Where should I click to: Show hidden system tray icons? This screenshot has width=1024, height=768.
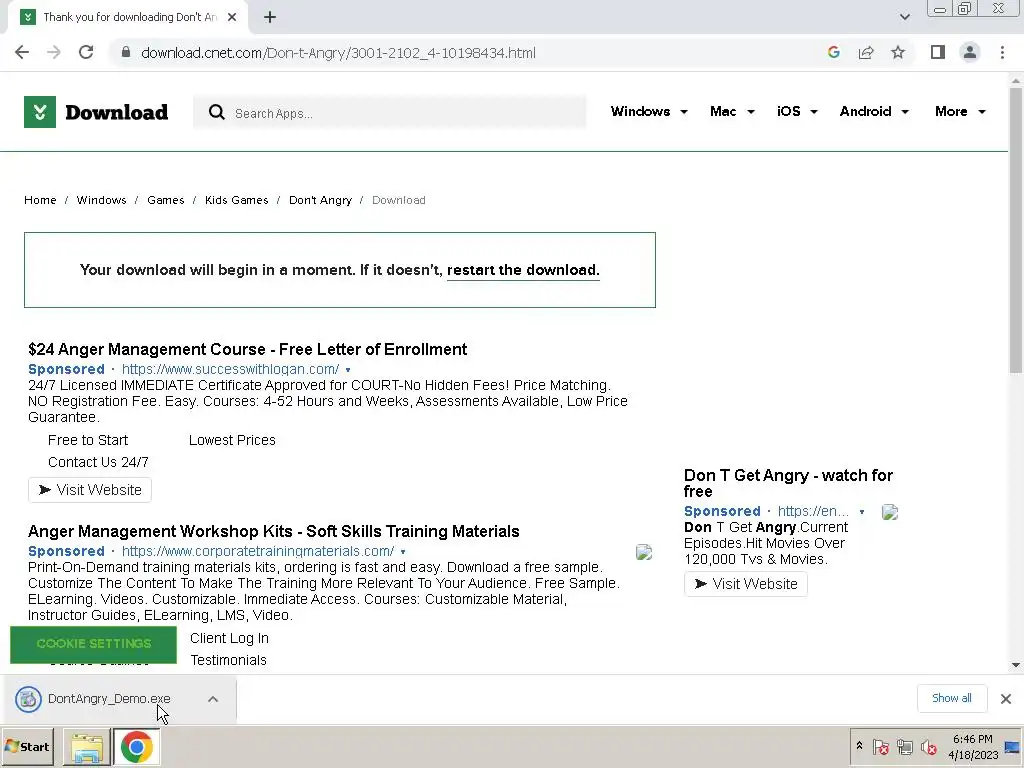click(859, 746)
